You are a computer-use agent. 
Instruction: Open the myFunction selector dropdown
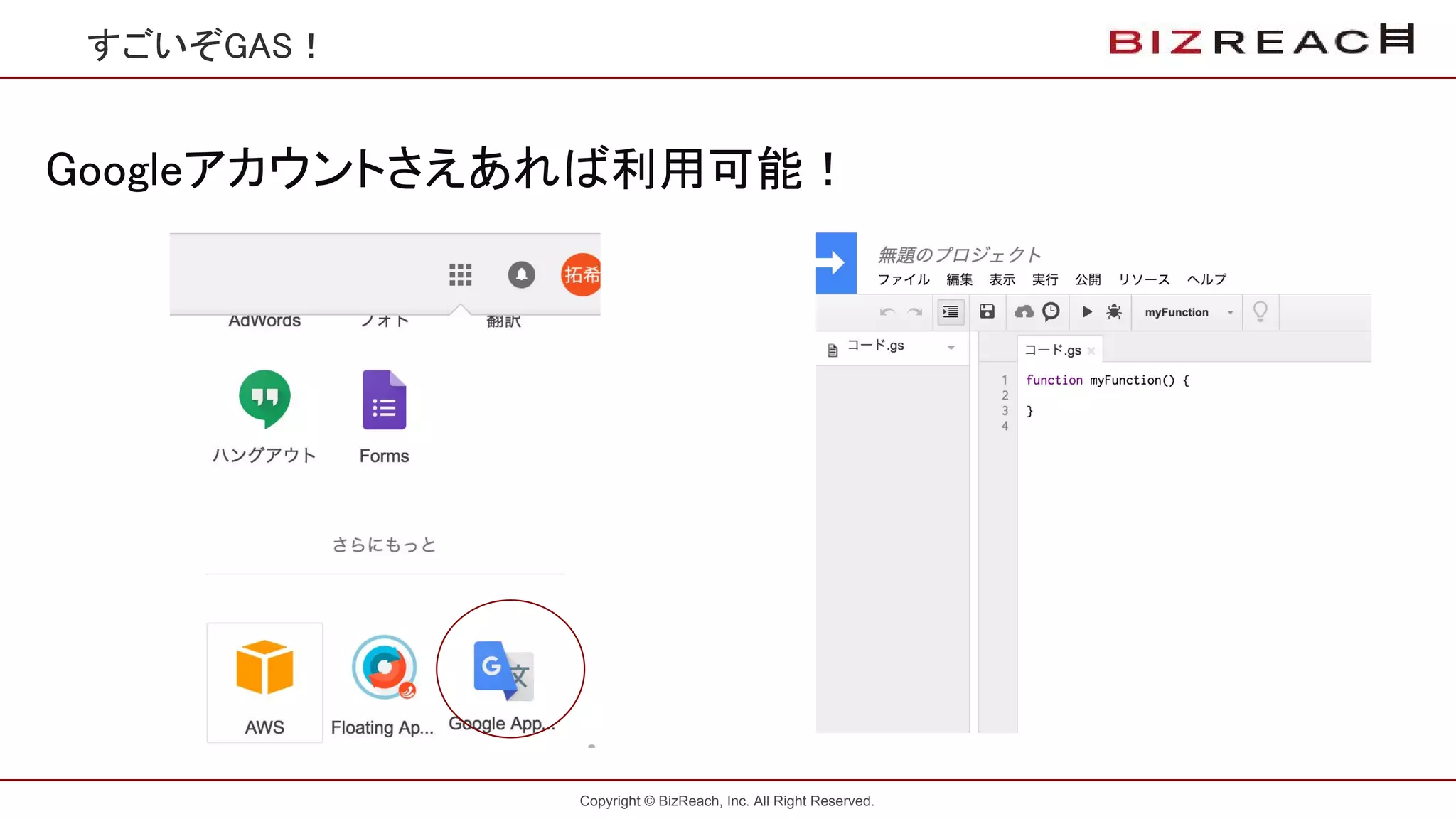coord(1188,312)
